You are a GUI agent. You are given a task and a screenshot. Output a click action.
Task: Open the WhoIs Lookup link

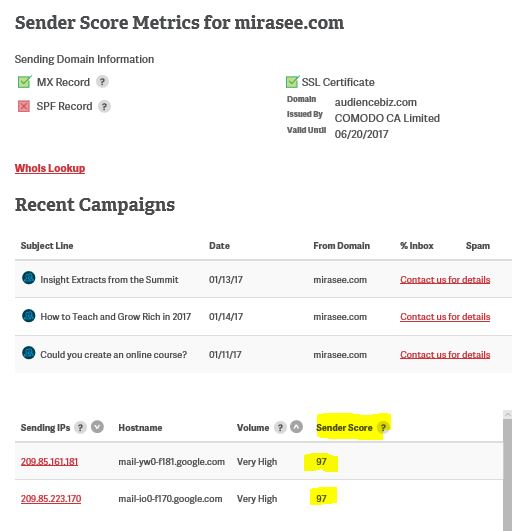[50, 168]
